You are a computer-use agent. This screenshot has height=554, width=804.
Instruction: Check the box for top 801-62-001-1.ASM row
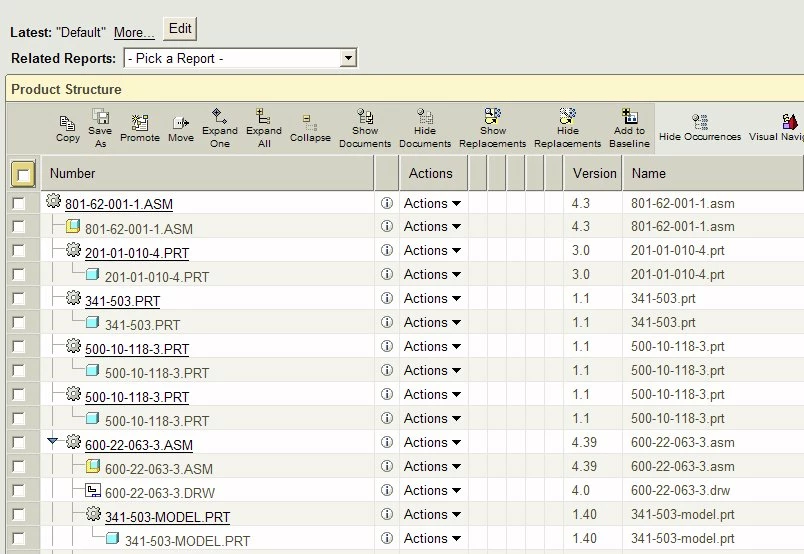18,204
